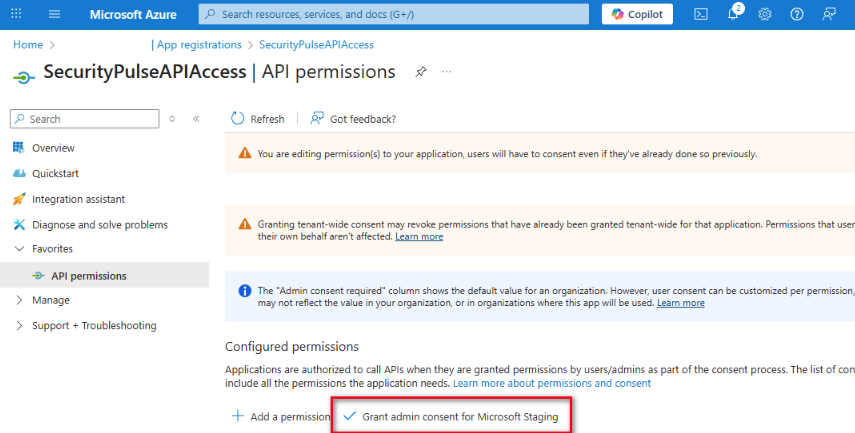Launch Cloud Shell from the top bar

[x=701, y=14]
